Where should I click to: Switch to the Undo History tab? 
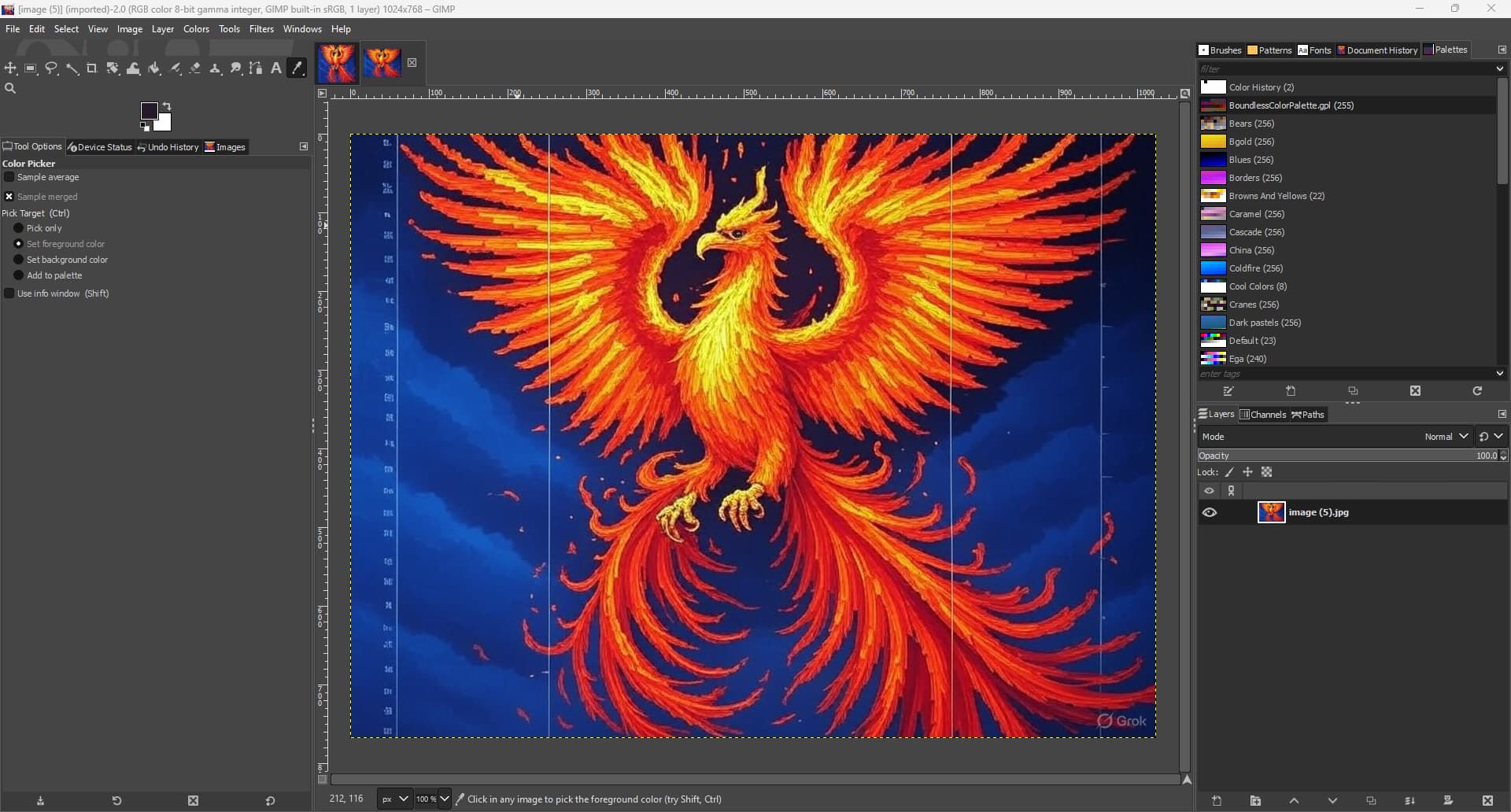point(168,147)
